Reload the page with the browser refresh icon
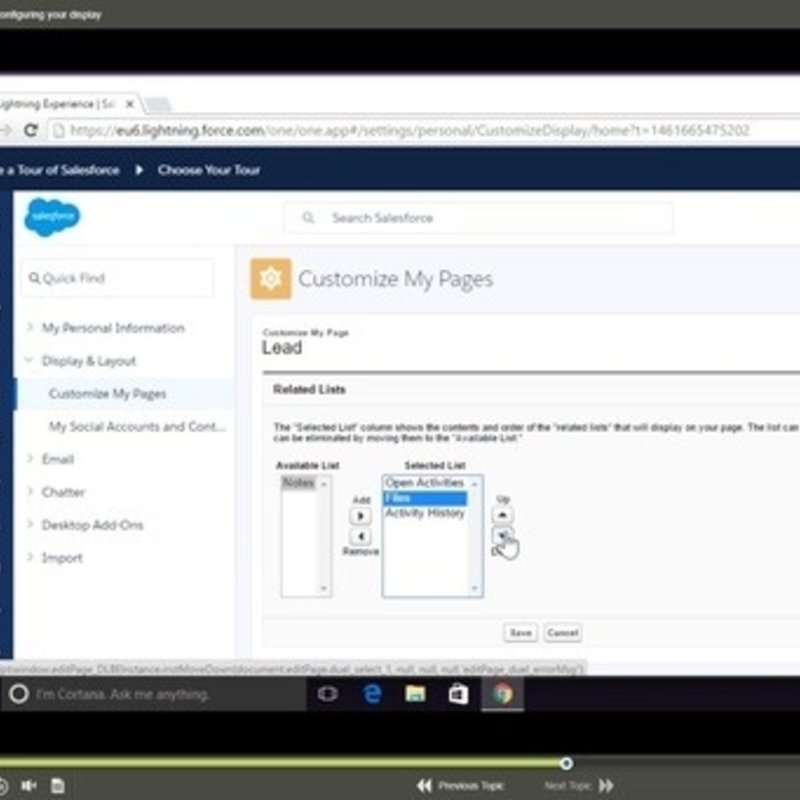 click(31, 131)
